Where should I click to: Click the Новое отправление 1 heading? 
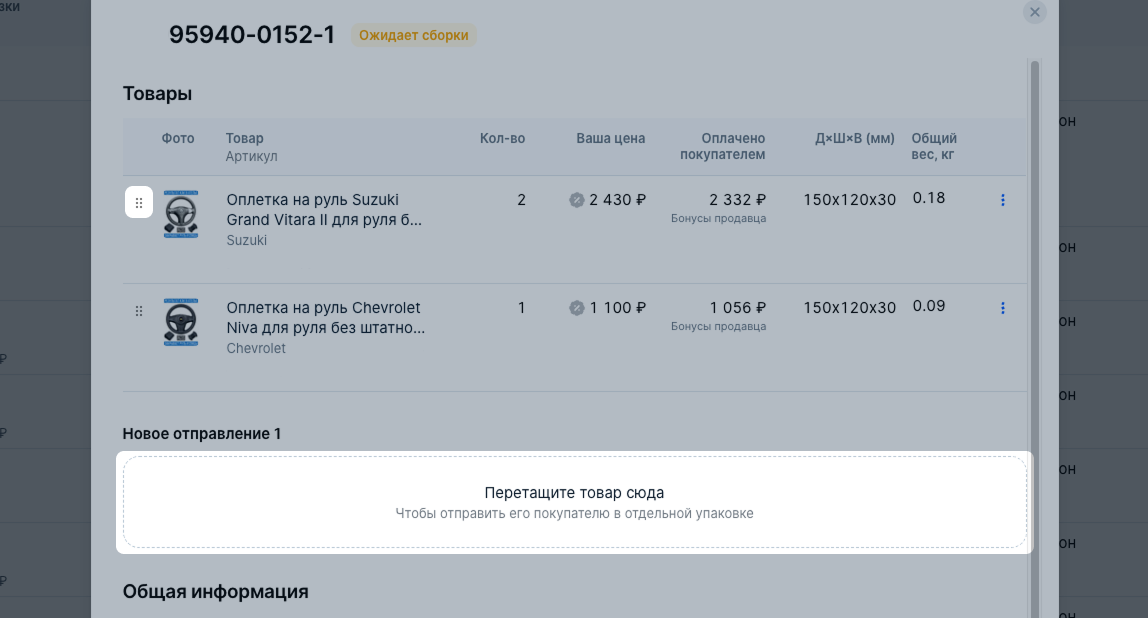point(201,433)
